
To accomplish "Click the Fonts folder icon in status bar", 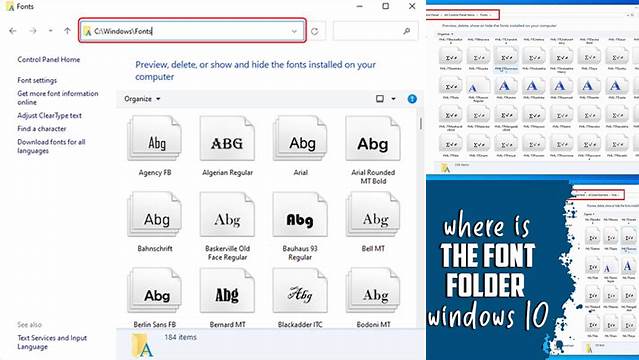I will point(142,345).
